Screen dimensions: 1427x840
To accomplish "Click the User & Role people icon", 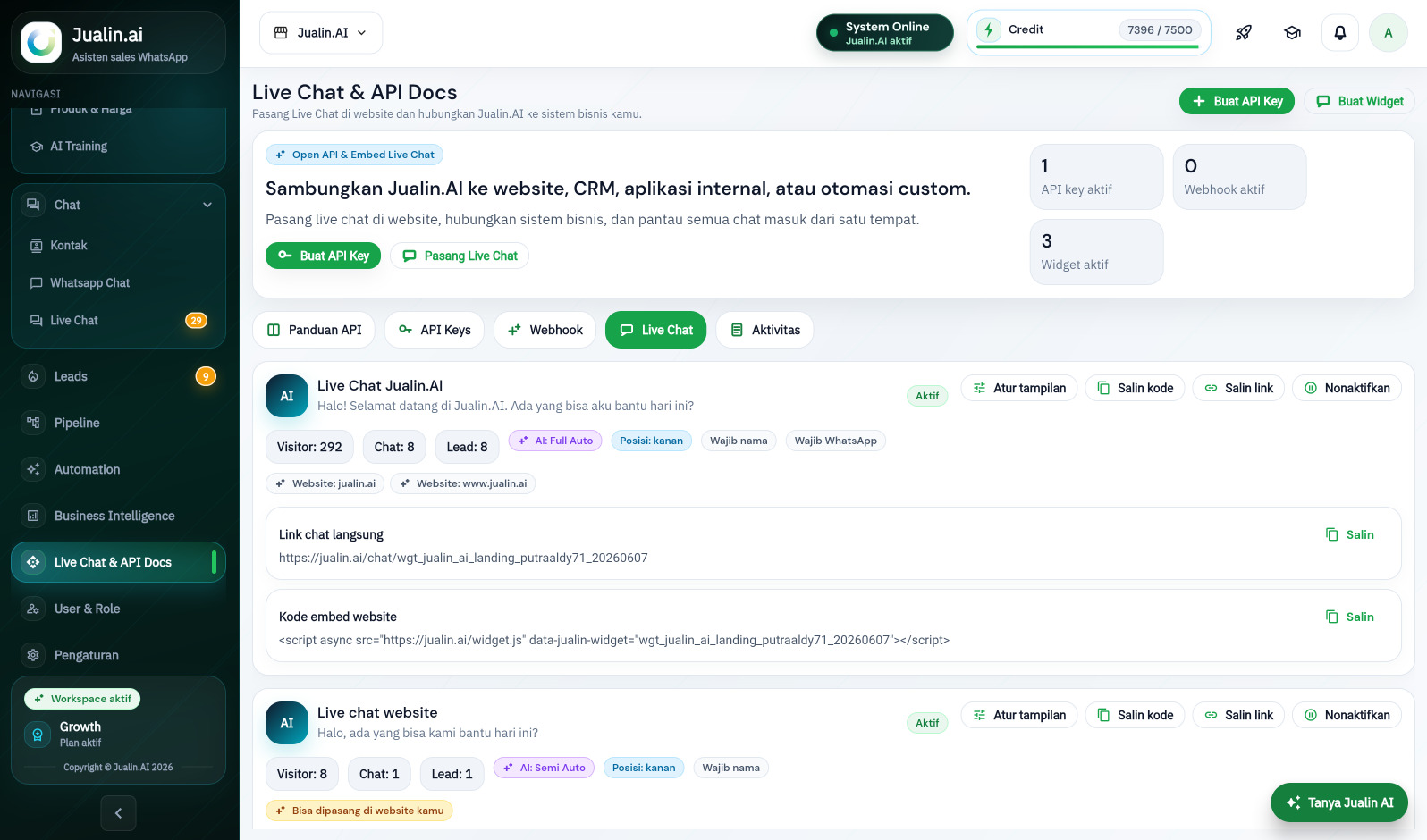I will (x=33, y=609).
